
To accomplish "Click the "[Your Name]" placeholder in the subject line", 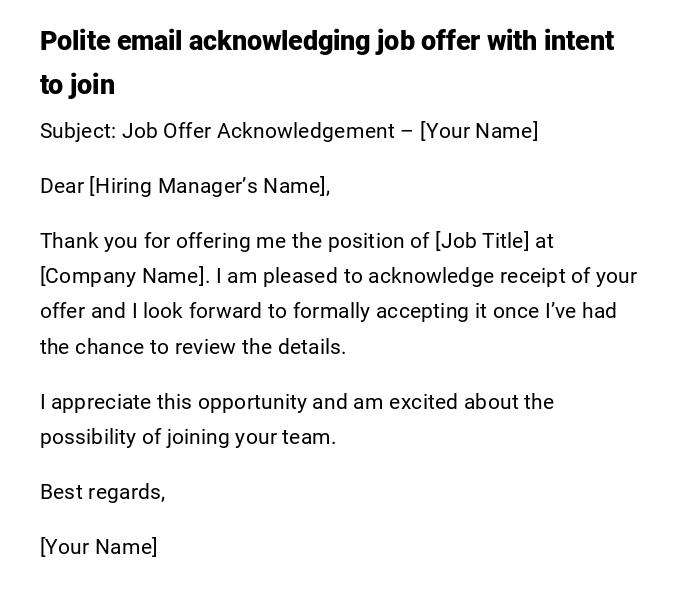I will [x=479, y=131].
